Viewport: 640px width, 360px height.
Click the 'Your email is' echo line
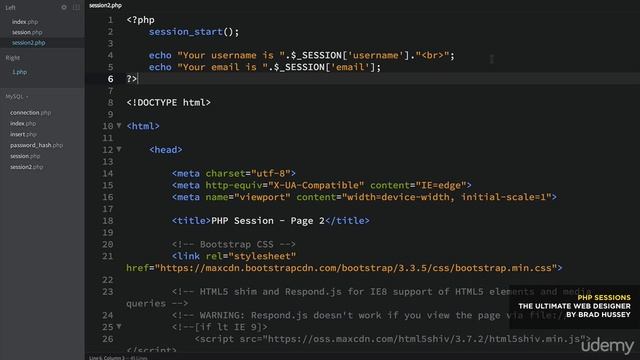(265, 67)
